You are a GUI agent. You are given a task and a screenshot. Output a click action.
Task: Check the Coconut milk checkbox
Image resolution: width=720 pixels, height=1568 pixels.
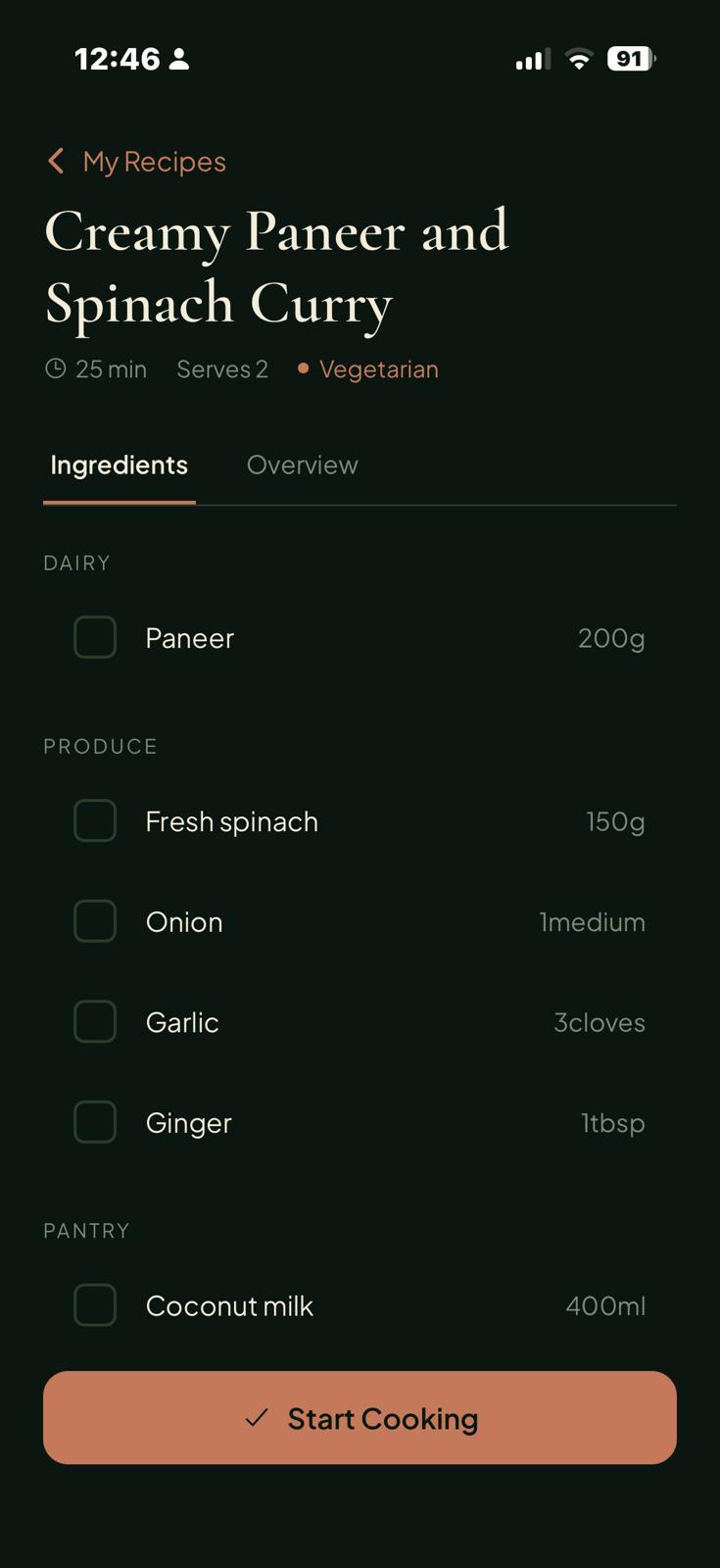pyautogui.click(x=94, y=1305)
